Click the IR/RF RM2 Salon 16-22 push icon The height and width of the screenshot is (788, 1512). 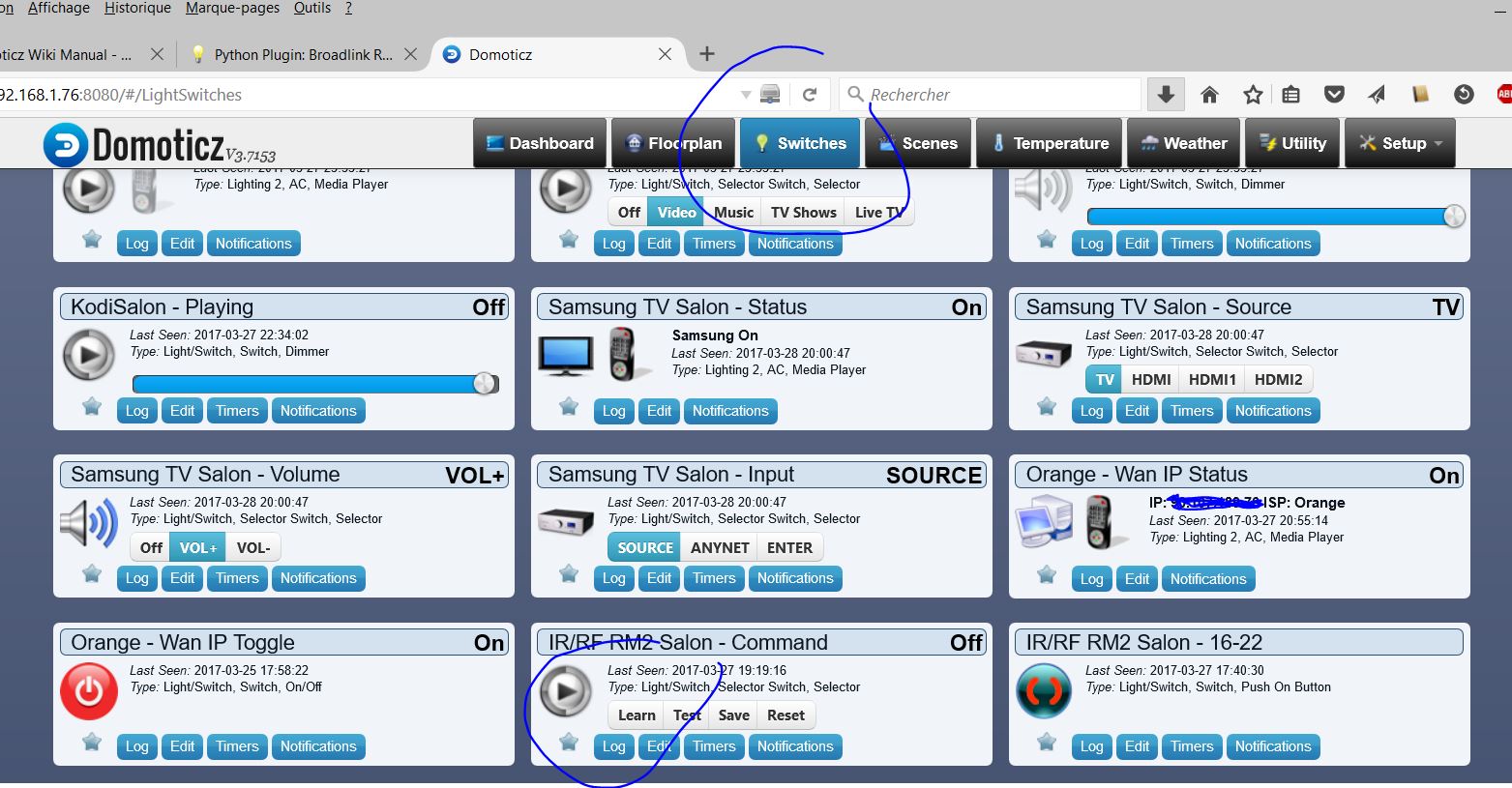coord(1044,690)
